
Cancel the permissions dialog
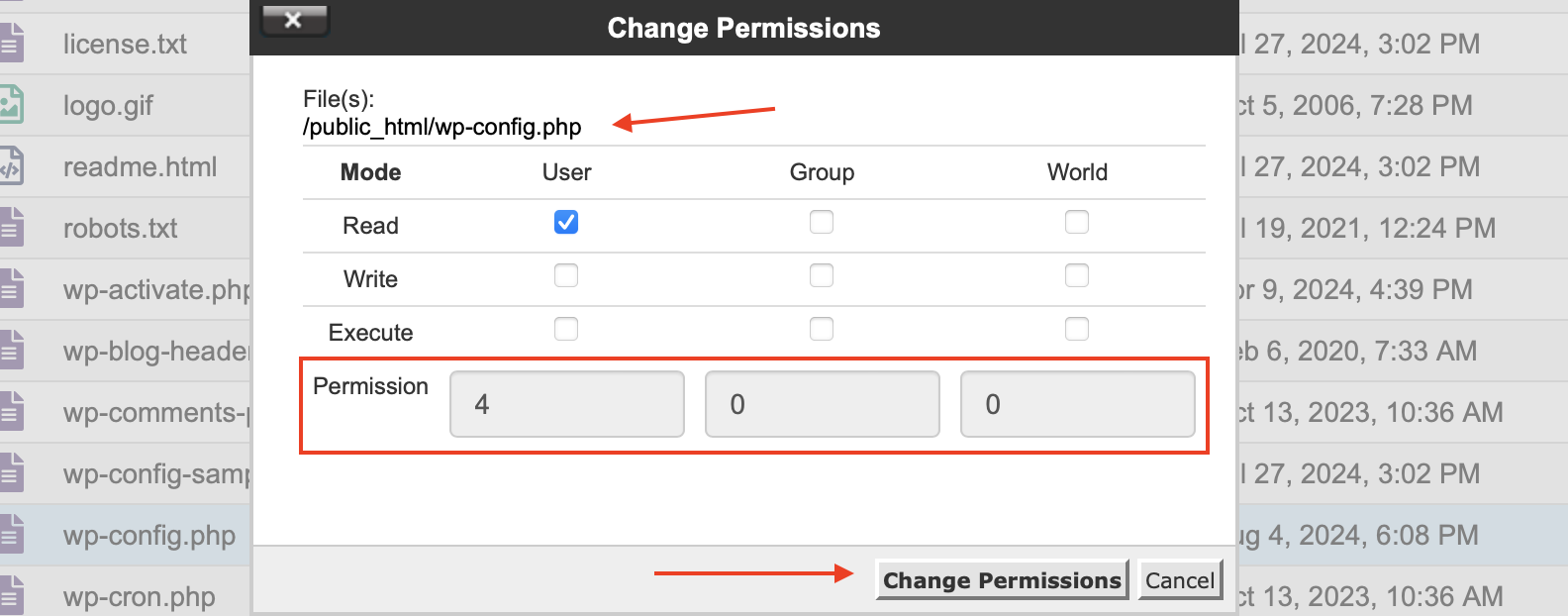(1180, 579)
